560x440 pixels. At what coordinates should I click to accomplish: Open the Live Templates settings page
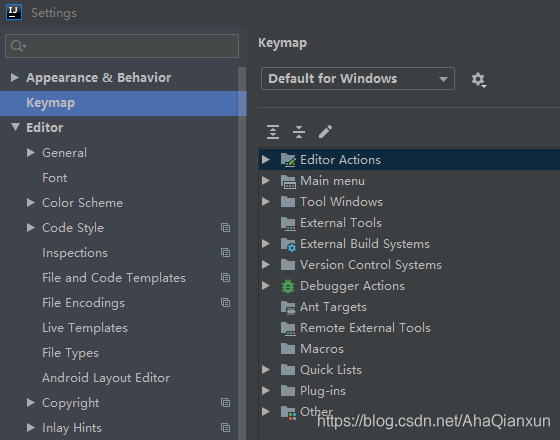tap(85, 328)
